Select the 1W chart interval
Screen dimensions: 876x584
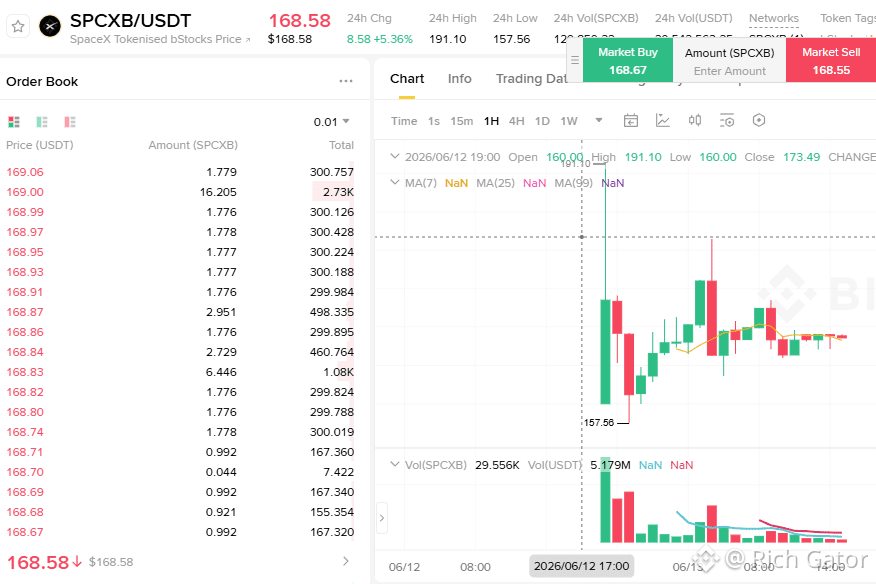click(x=569, y=121)
